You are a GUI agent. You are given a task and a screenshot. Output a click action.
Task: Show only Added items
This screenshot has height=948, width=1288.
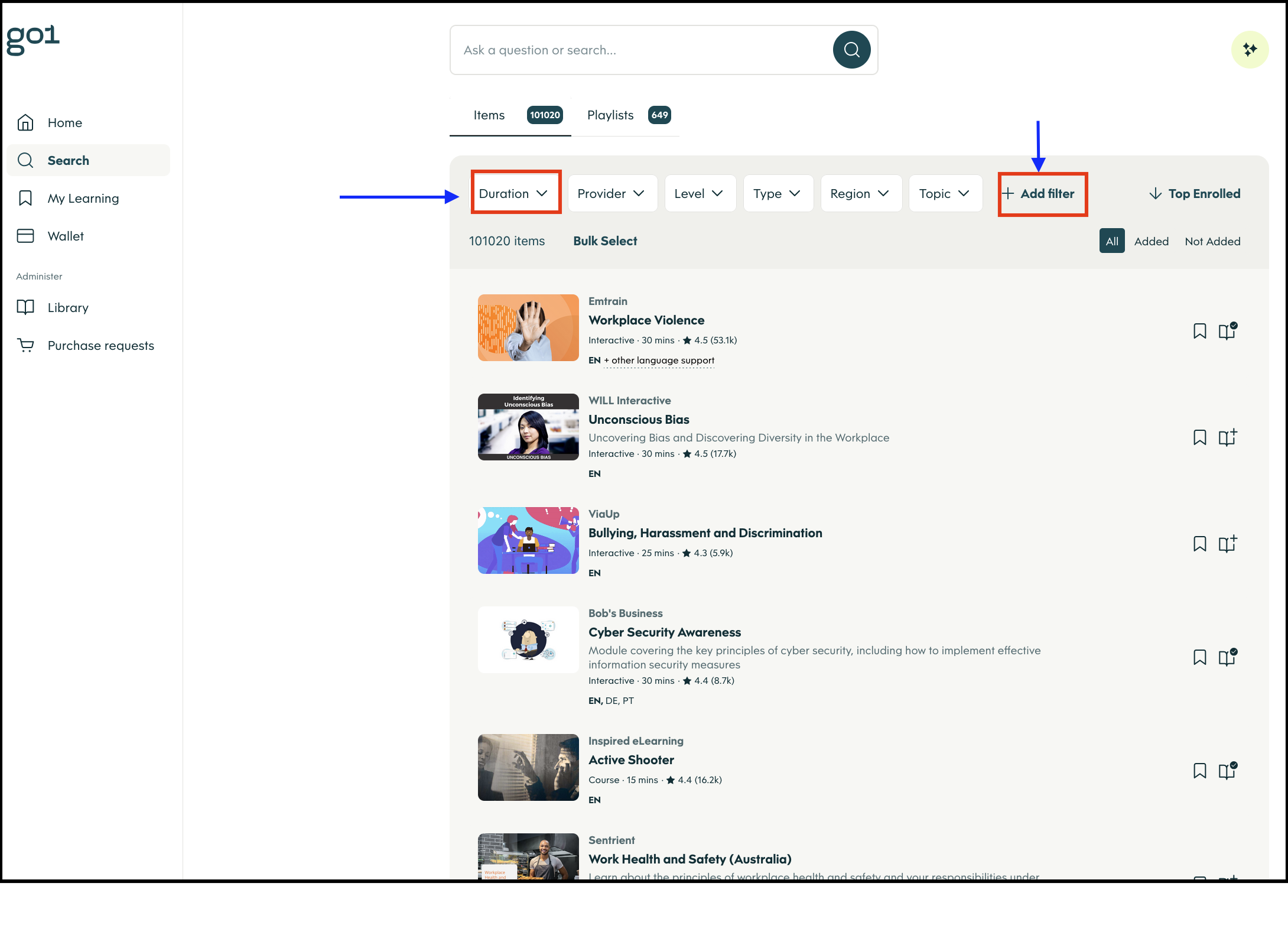[x=1151, y=241]
